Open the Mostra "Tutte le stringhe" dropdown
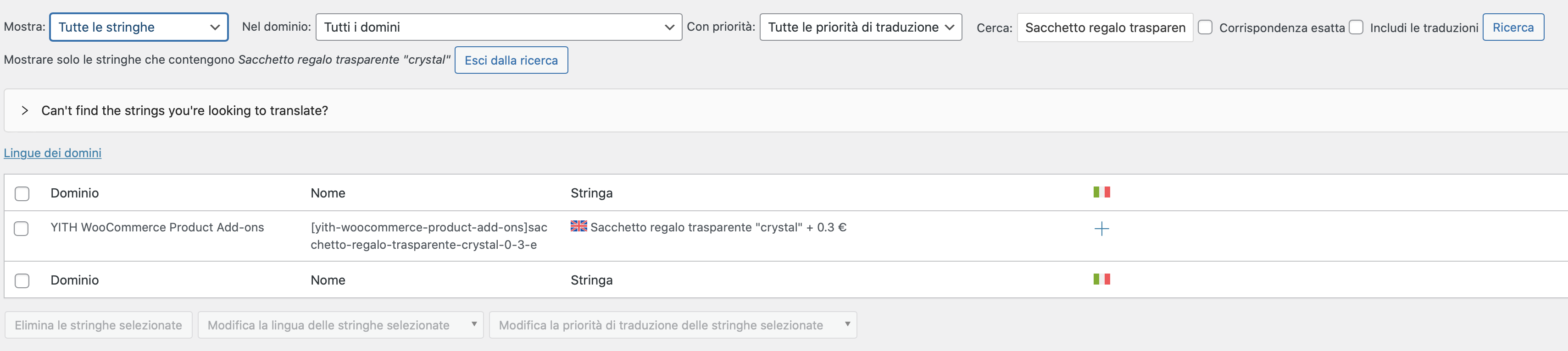The image size is (1568, 351). coord(139,27)
